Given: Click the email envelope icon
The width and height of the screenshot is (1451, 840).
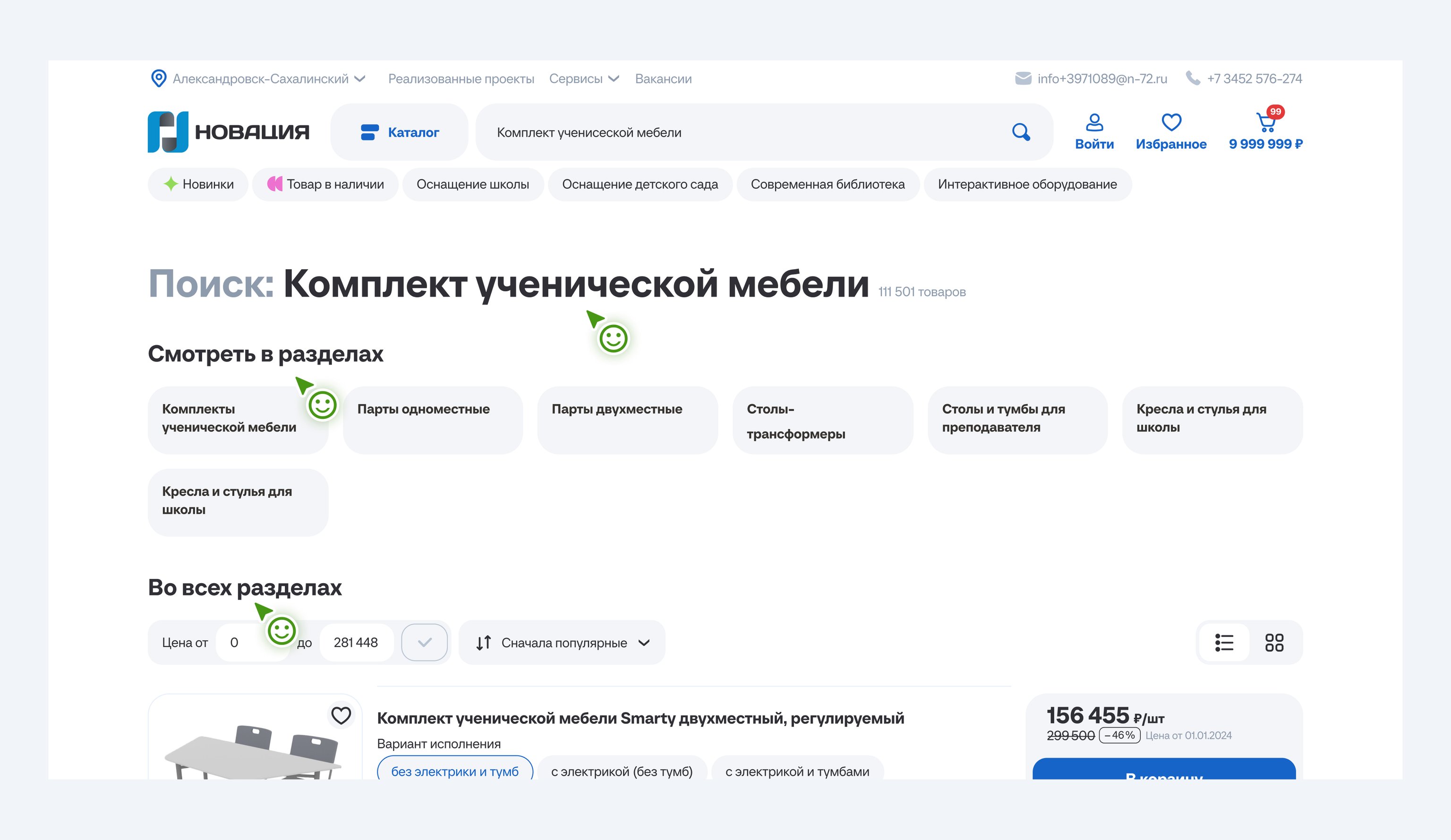Looking at the screenshot, I should click(x=1023, y=78).
